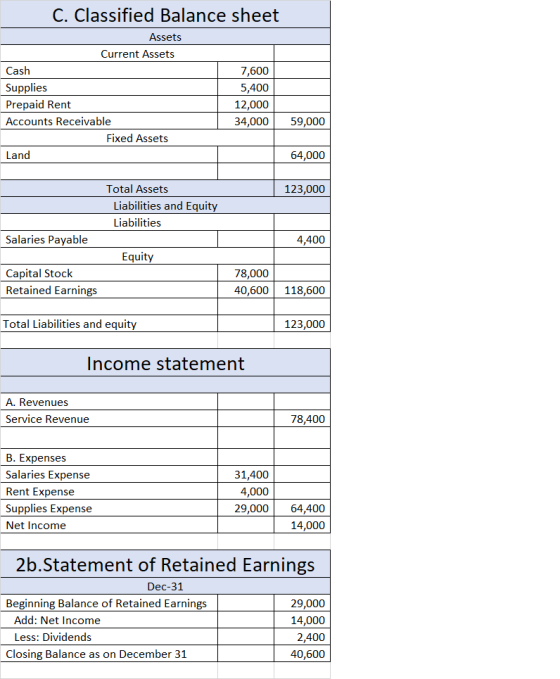560x679 pixels.
Task: Select the 'Prepaid Rent' label cell
Action: pyautogui.click(x=109, y=104)
